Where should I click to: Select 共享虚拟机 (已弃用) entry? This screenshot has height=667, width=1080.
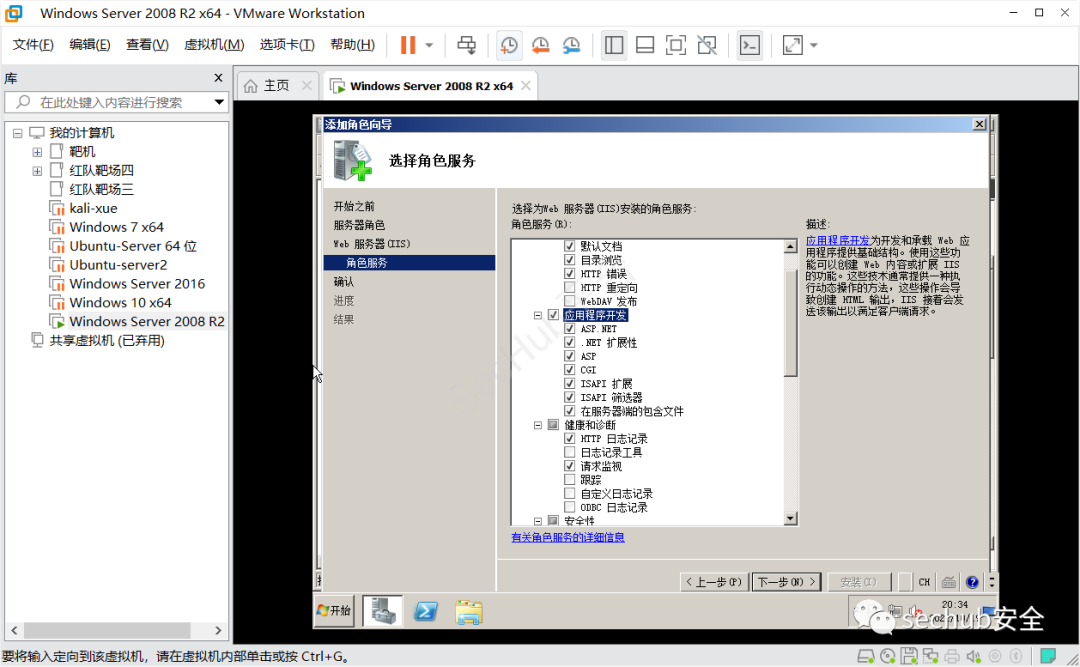(107, 340)
